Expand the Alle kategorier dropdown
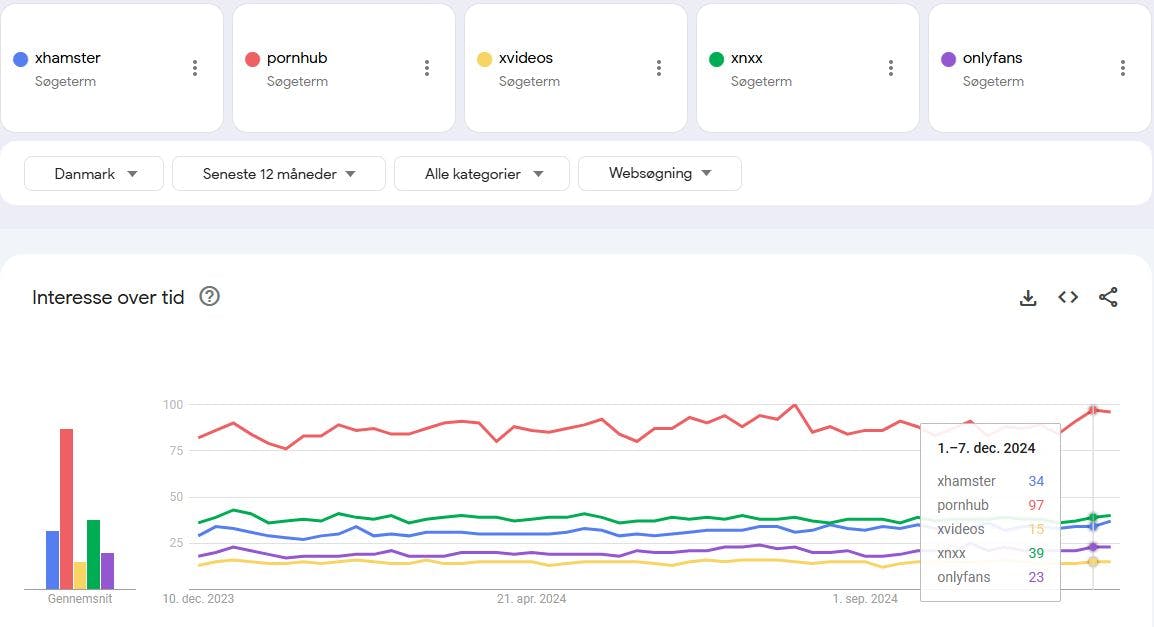The height and width of the screenshot is (627, 1154). pyautogui.click(x=482, y=173)
